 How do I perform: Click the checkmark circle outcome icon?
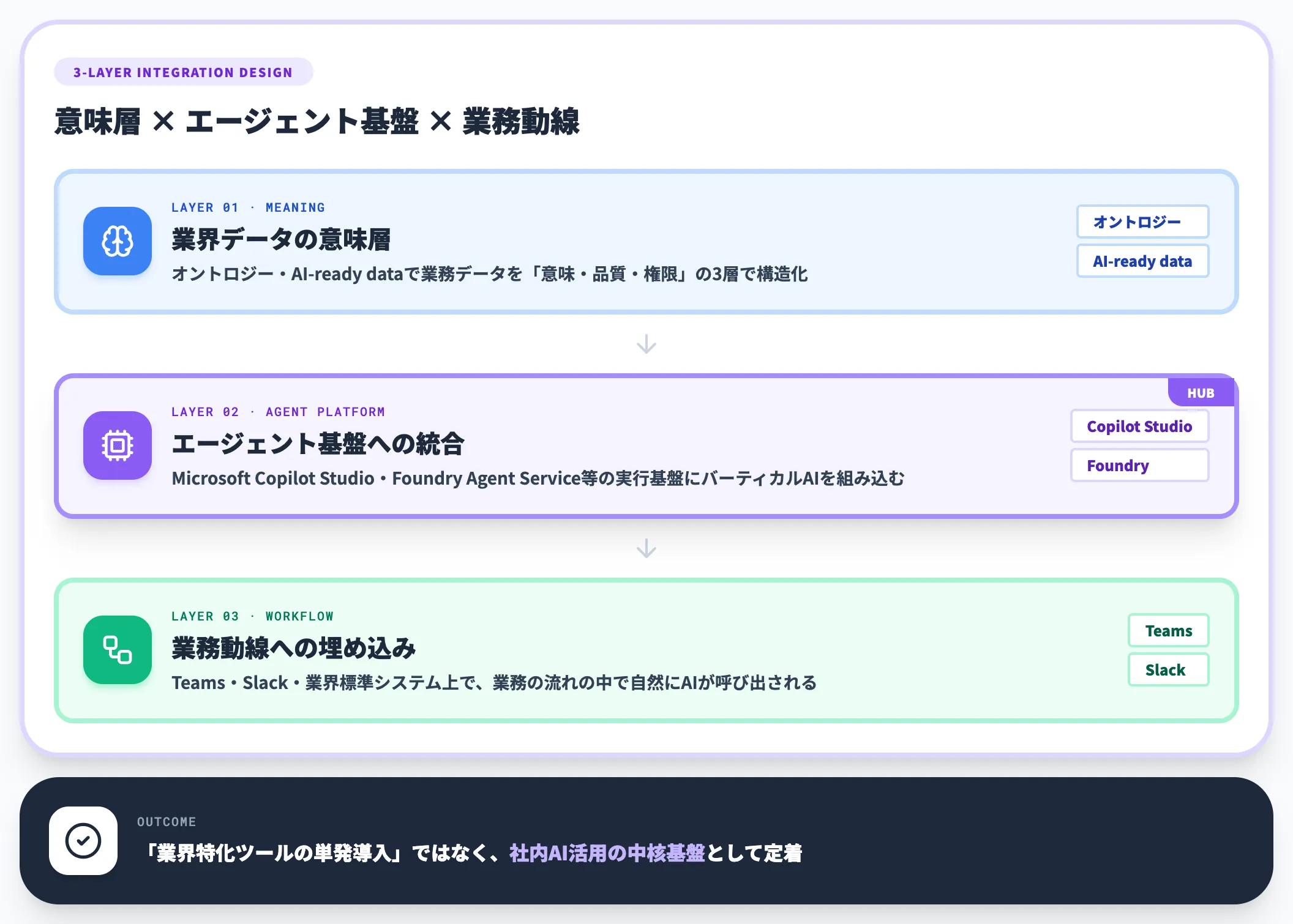[83, 841]
